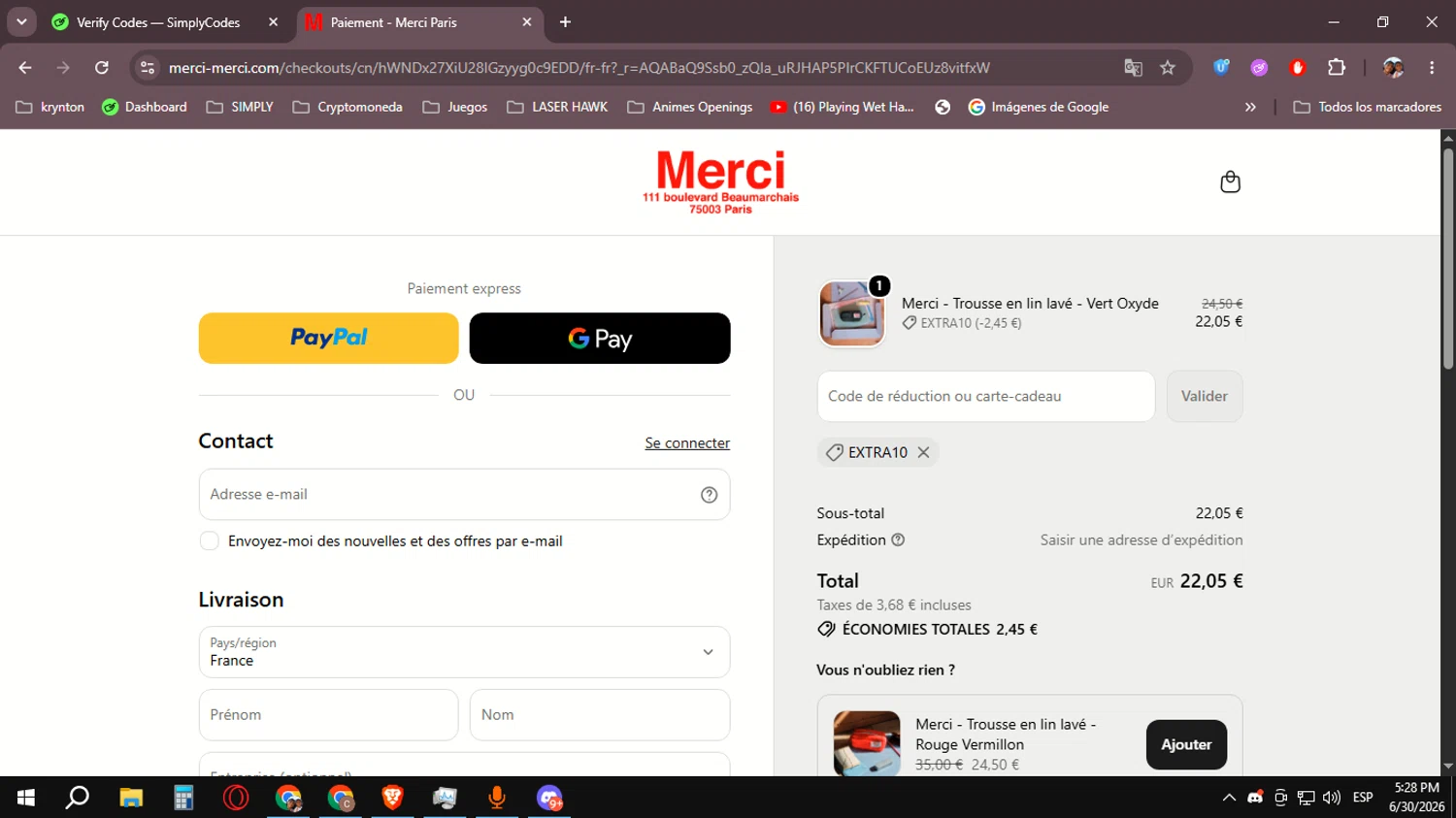Image resolution: width=1456 pixels, height=818 pixels.
Task: Click the Nom input field
Action: 600,715
